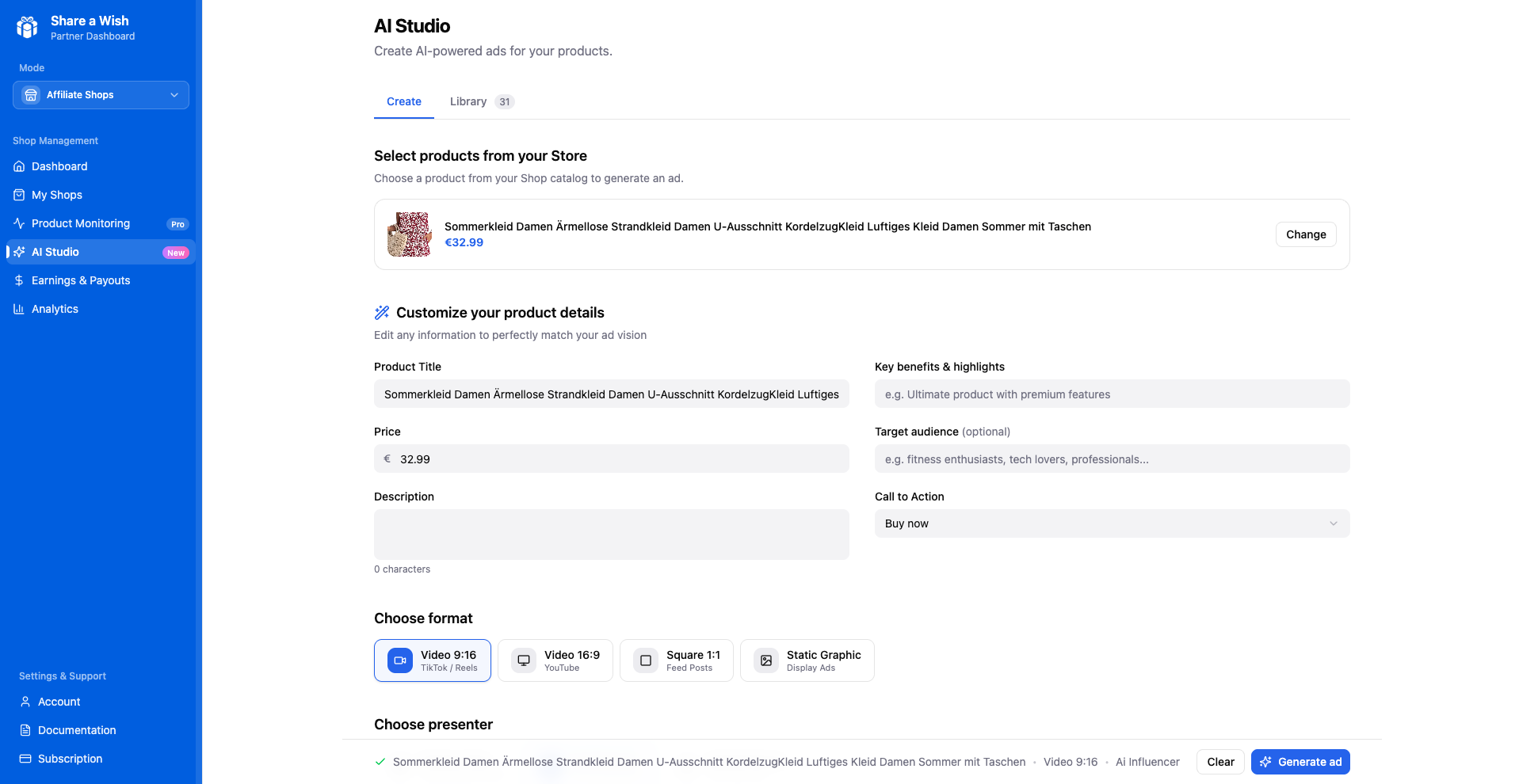Click the Generate ad button
1519x784 pixels.
point(1300,762)
